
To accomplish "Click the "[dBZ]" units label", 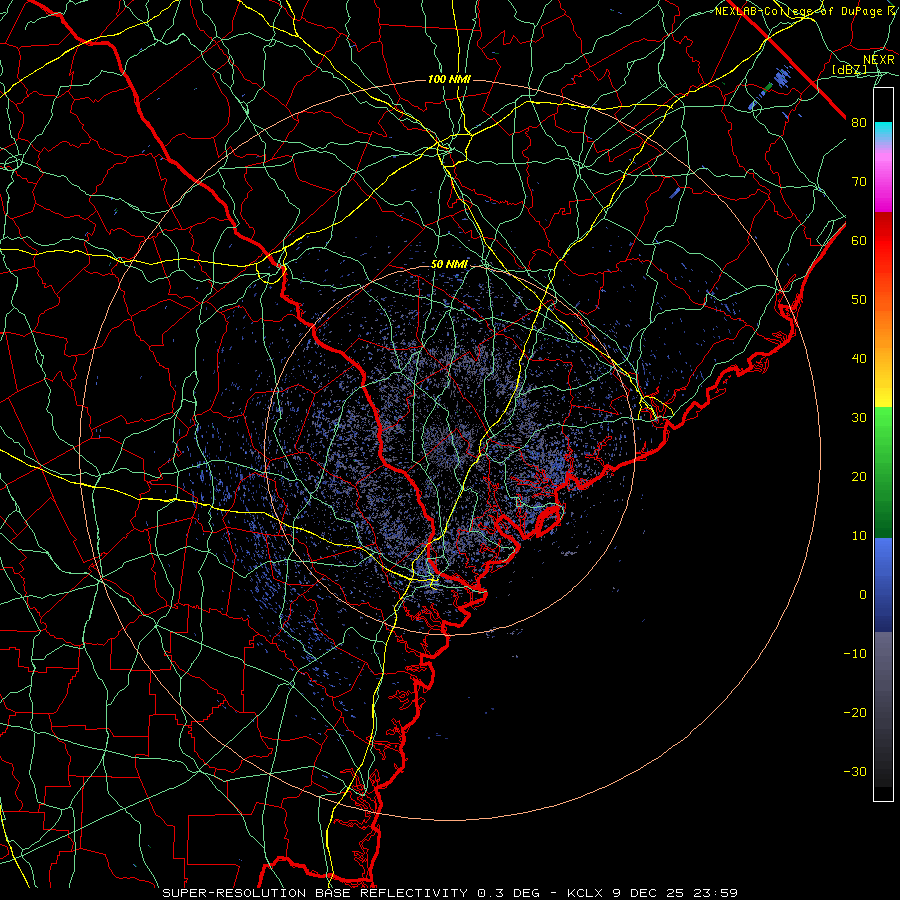I will tap(849, 70).
